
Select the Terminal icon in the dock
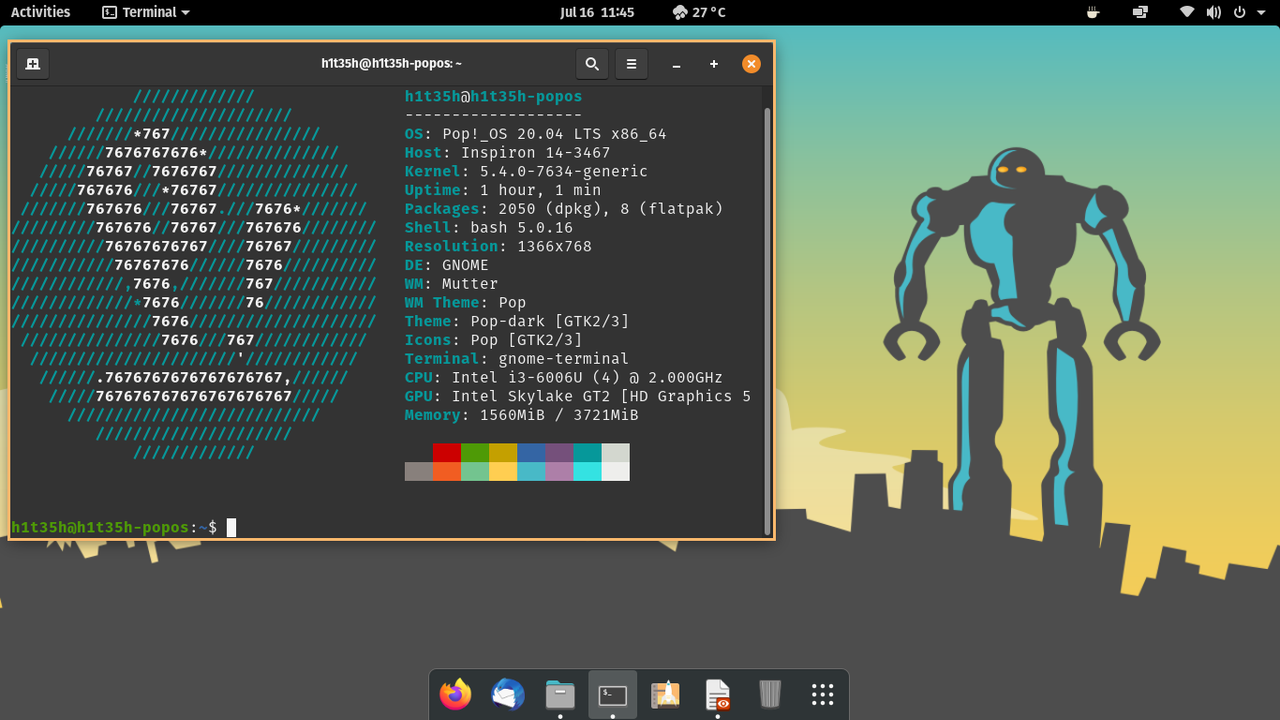613,694
